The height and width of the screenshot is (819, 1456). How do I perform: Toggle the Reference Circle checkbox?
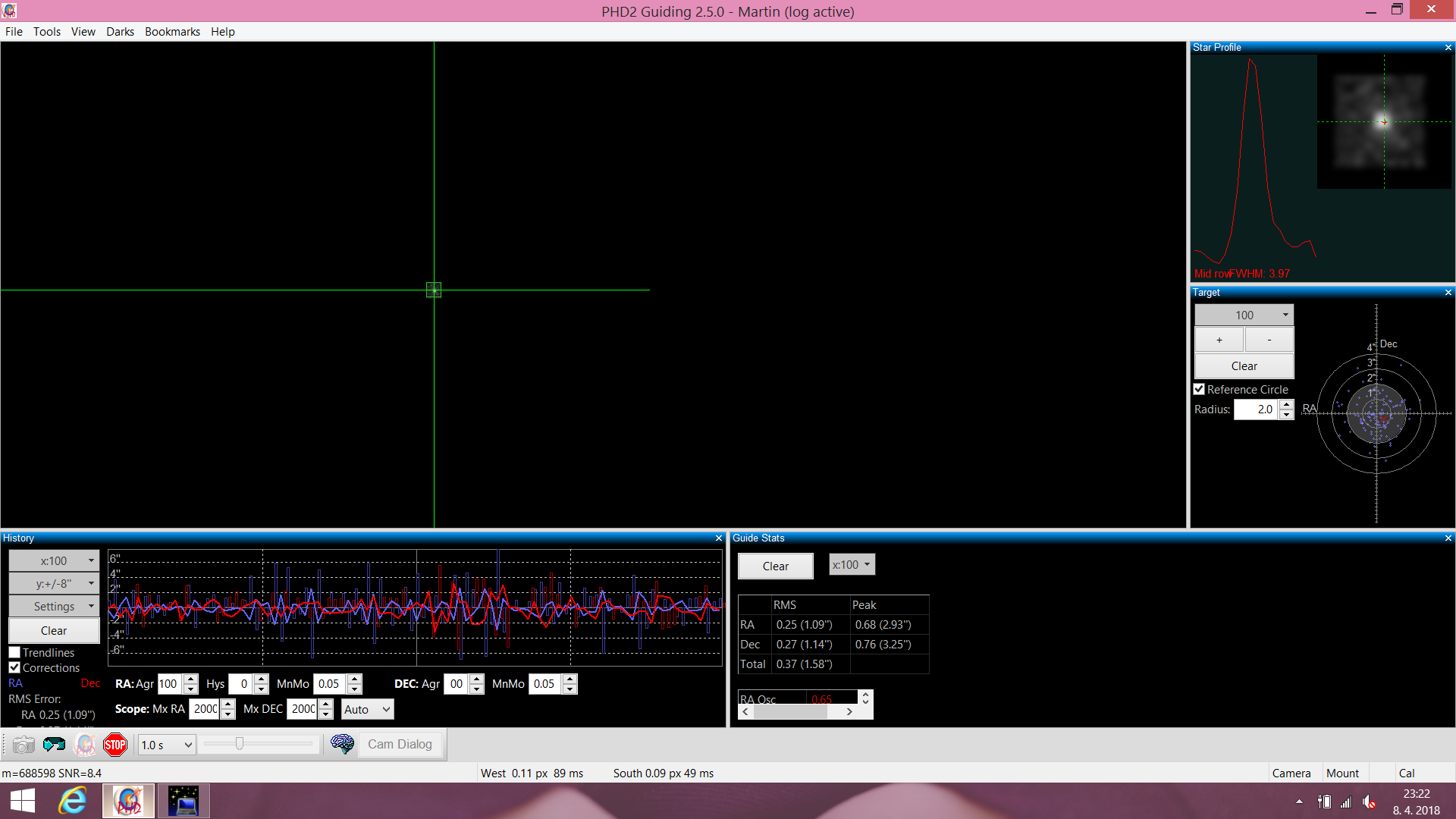pyautogui.click(x=1199, y=389)
